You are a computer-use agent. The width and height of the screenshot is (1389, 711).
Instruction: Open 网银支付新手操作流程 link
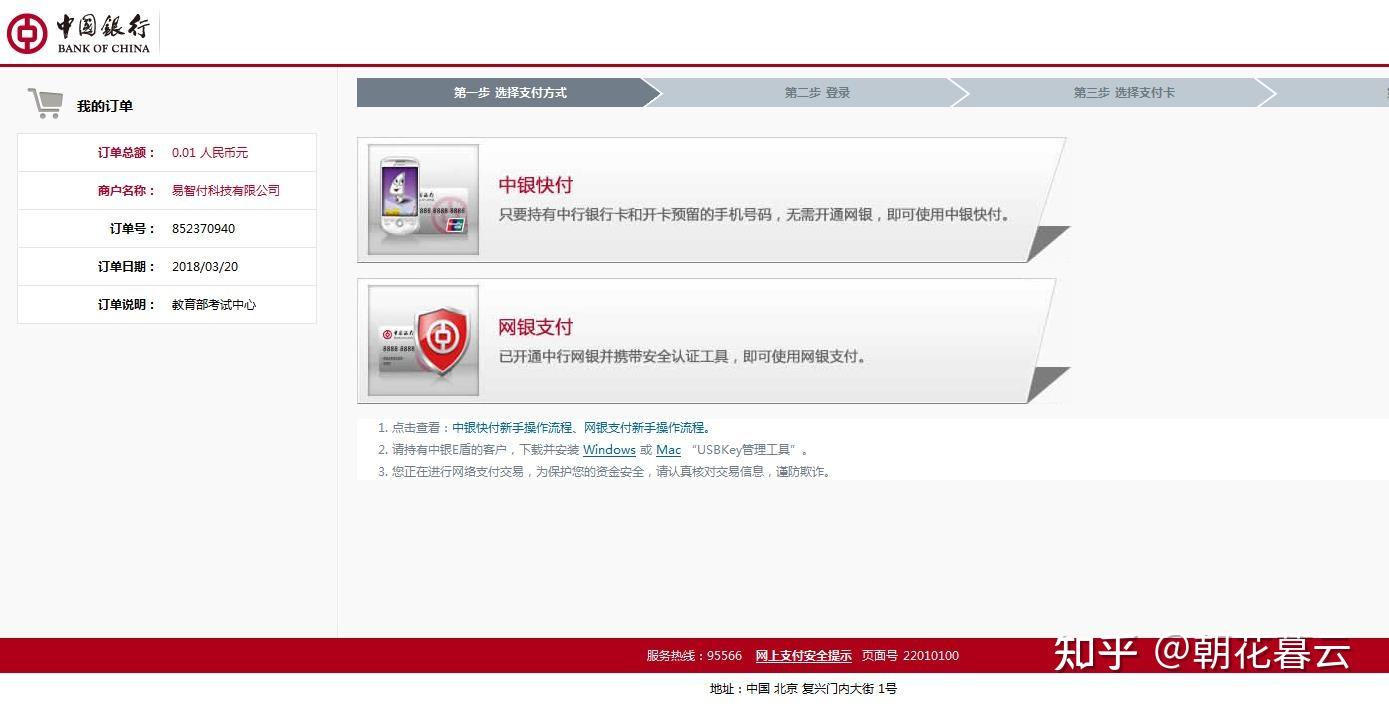pos(645,427)
